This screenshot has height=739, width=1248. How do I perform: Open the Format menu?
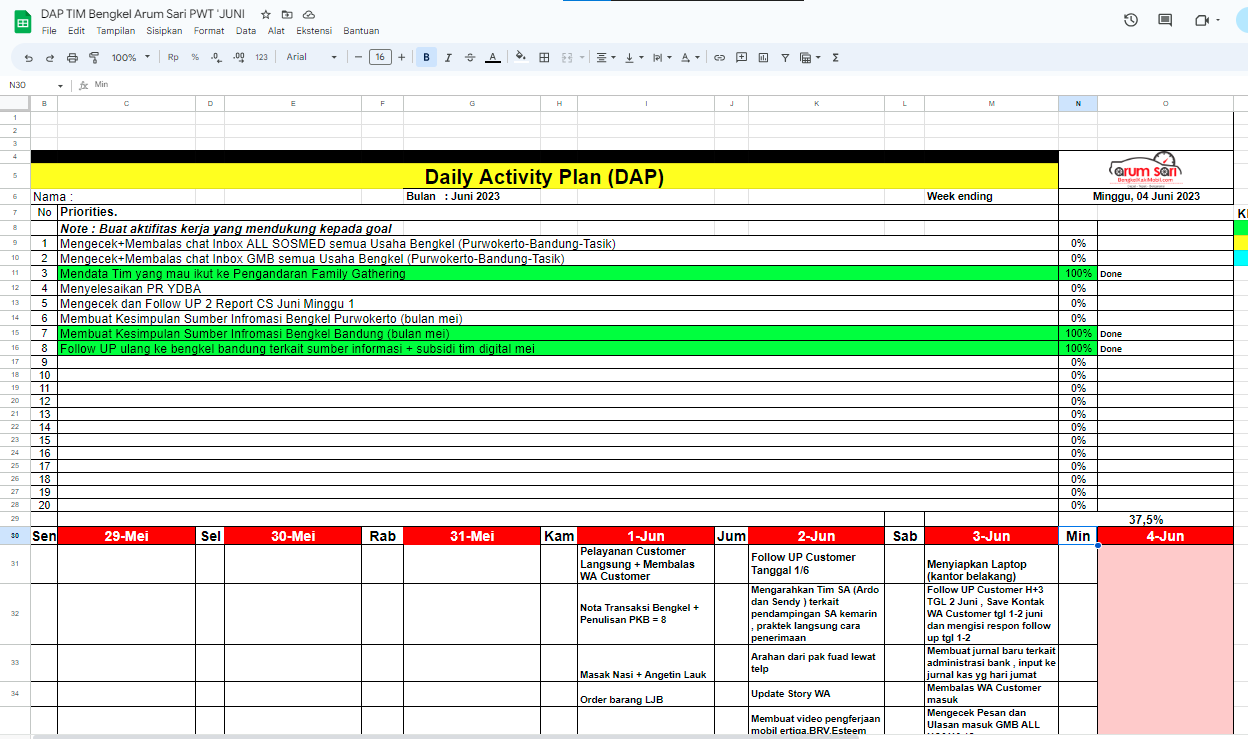tap(209, 31)
